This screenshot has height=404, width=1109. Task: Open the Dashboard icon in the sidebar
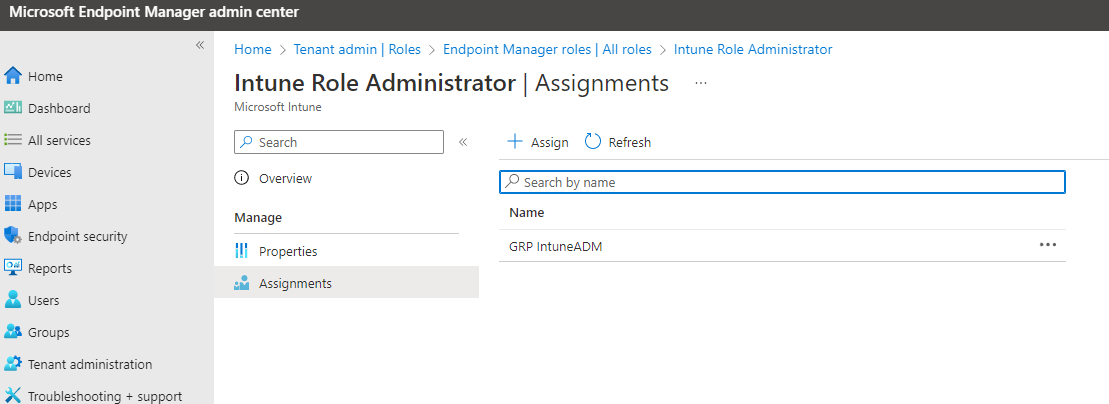pos(13,108)
